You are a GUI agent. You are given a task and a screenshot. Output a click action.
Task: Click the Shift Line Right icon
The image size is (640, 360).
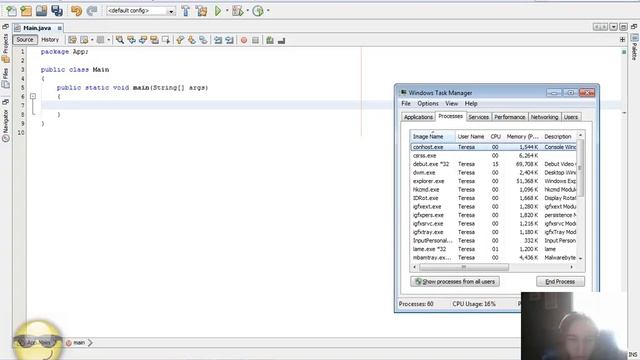[x=229, y=40]
